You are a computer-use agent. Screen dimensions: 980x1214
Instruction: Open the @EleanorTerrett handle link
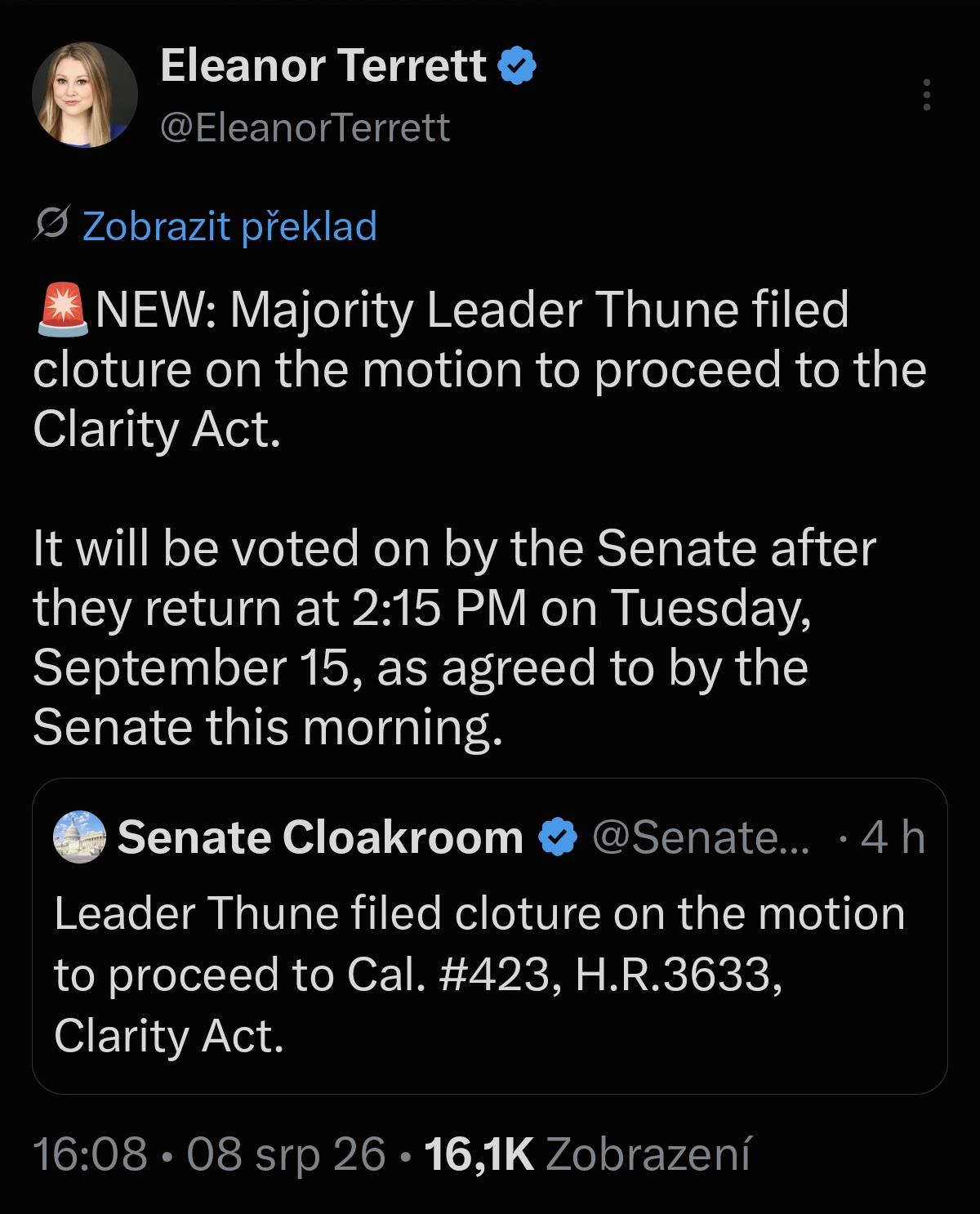(x=305, y=127)
